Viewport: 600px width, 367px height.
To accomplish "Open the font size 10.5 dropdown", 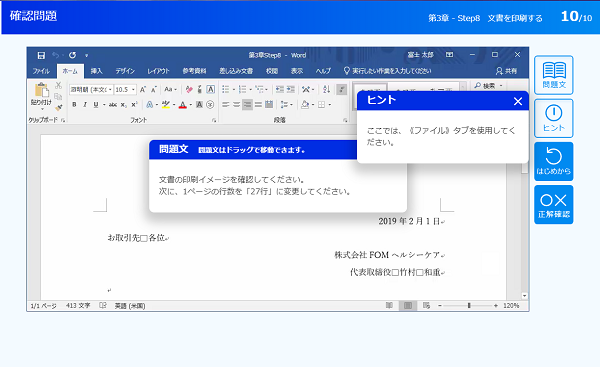I will click(x=133, y=90).
